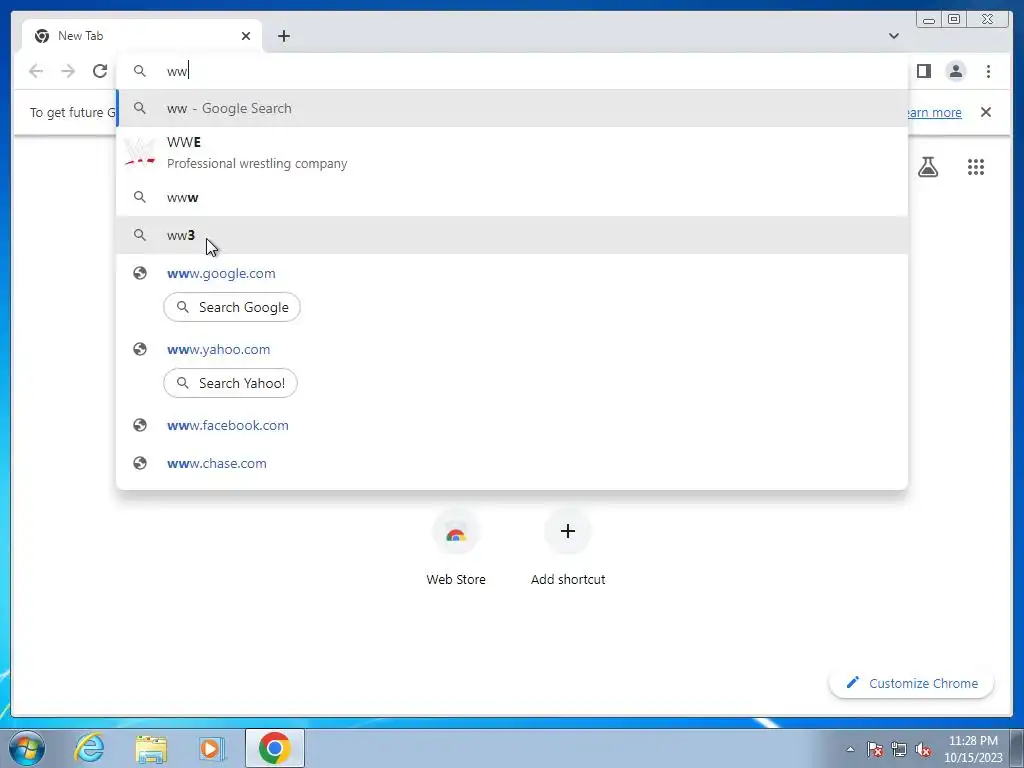Open Customize Chrome
The width and height of the screenshot is (1024, 768).
coord(911,683)
